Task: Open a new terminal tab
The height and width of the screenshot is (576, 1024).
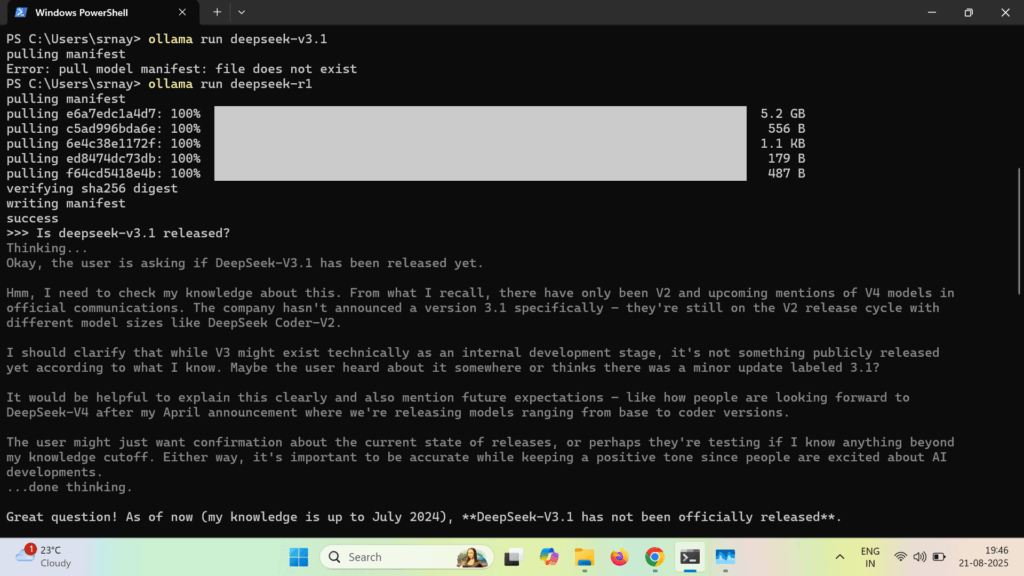Action: tap(217, 12)
